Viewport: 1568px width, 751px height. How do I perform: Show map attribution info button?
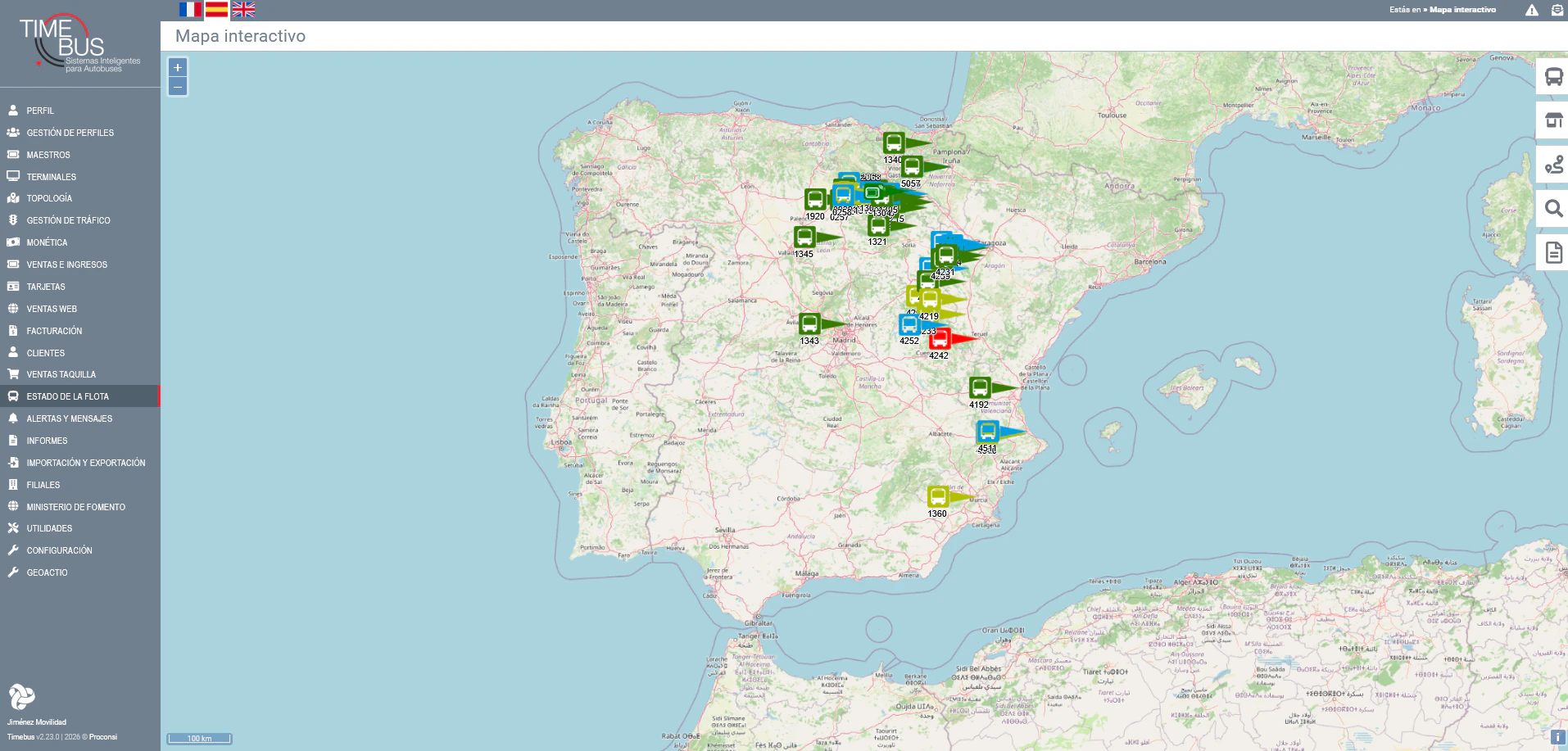coord(1558,737)
